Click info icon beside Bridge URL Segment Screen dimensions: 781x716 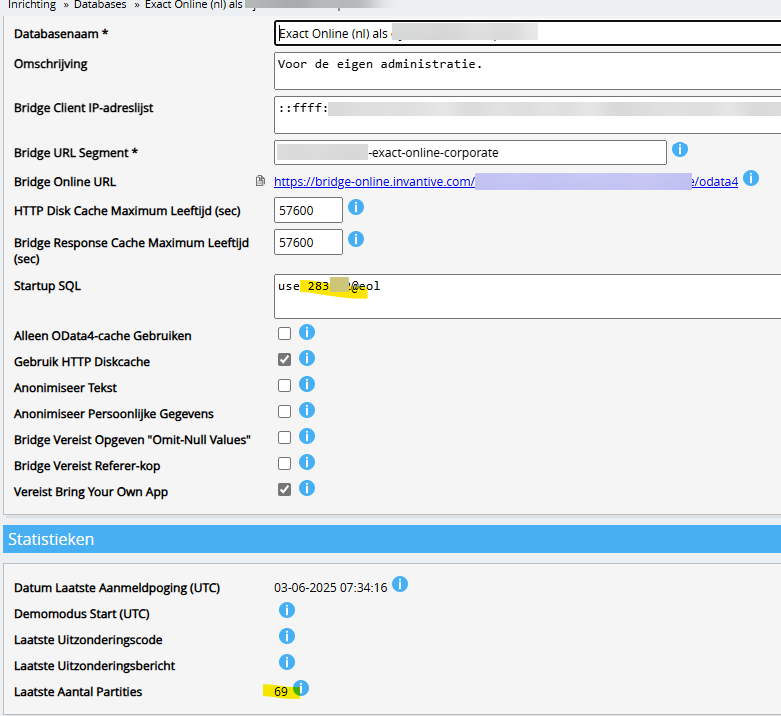[680, 149]
